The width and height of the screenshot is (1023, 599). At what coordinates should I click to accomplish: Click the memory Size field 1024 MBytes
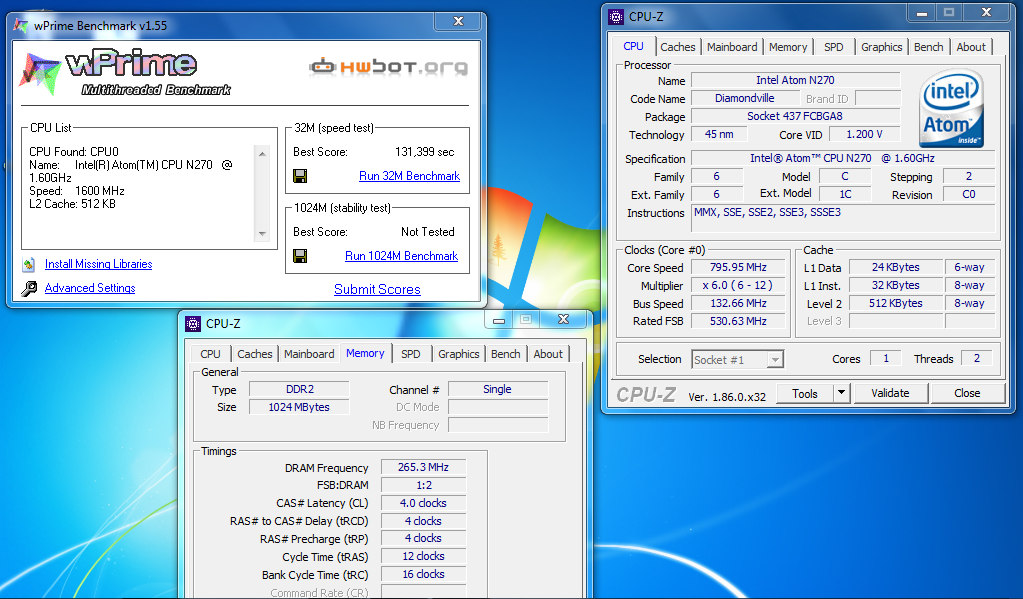coord(299,407)
